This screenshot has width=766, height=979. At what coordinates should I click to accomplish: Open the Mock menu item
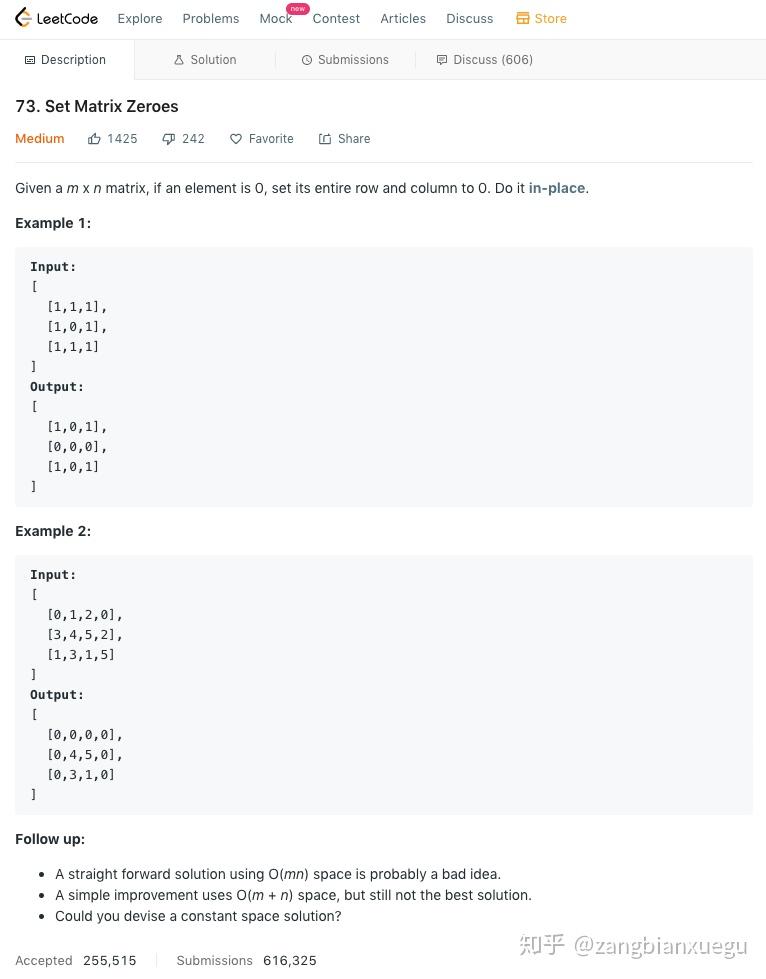pyautogui.click(x=275, y=18)
